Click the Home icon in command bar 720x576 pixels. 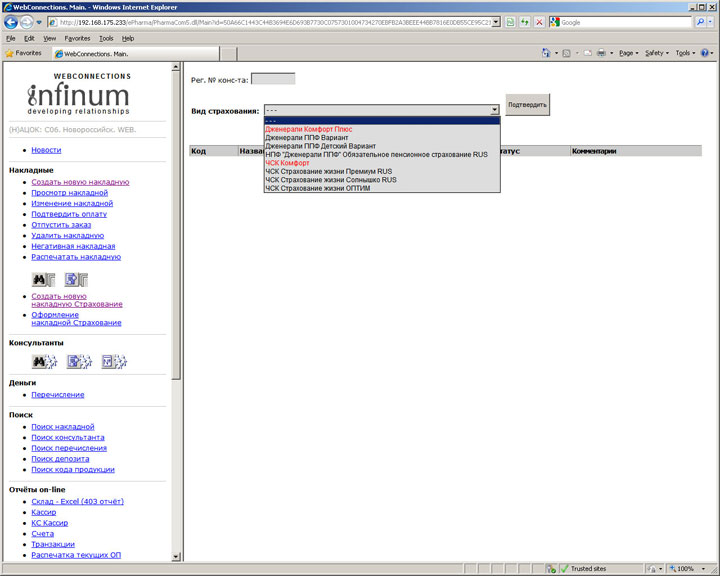546,53
